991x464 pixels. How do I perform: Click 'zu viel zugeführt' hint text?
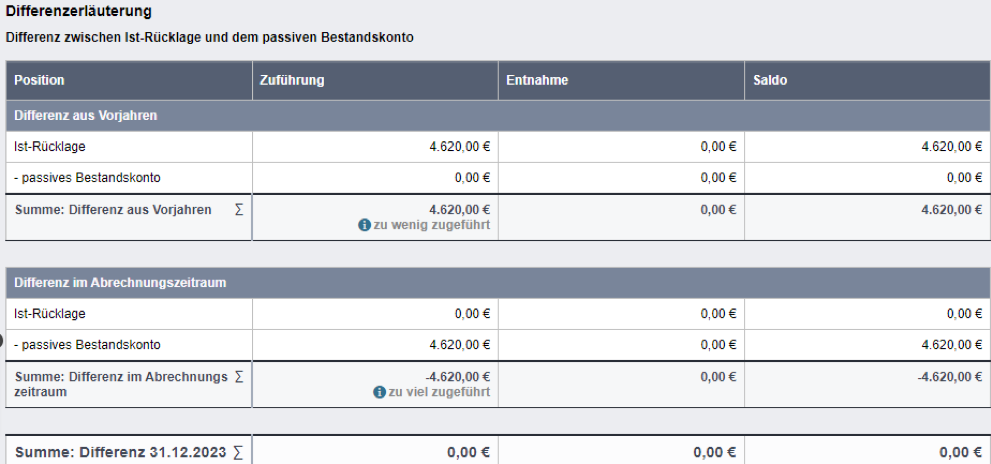click(x=439, y=392)
